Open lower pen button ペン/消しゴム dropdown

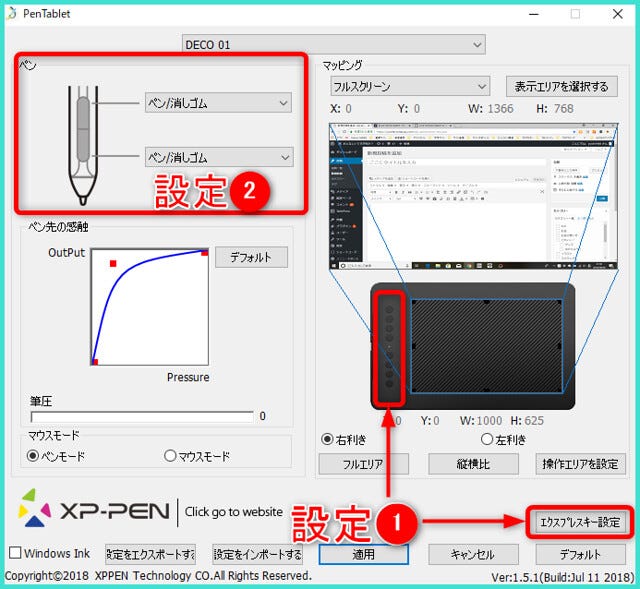click(x=219, y=157)
